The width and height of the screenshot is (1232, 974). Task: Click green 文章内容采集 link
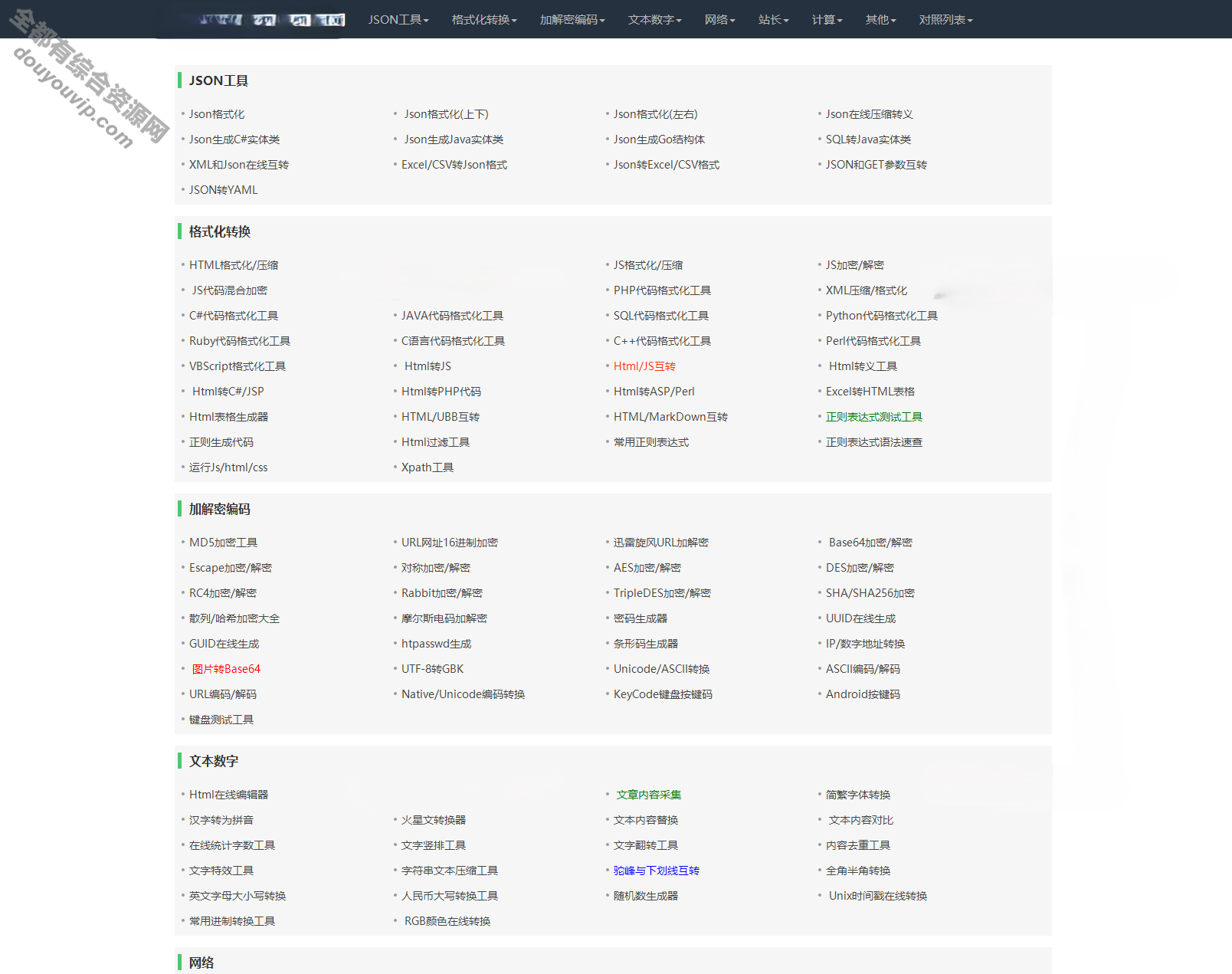tap(649, 795)
